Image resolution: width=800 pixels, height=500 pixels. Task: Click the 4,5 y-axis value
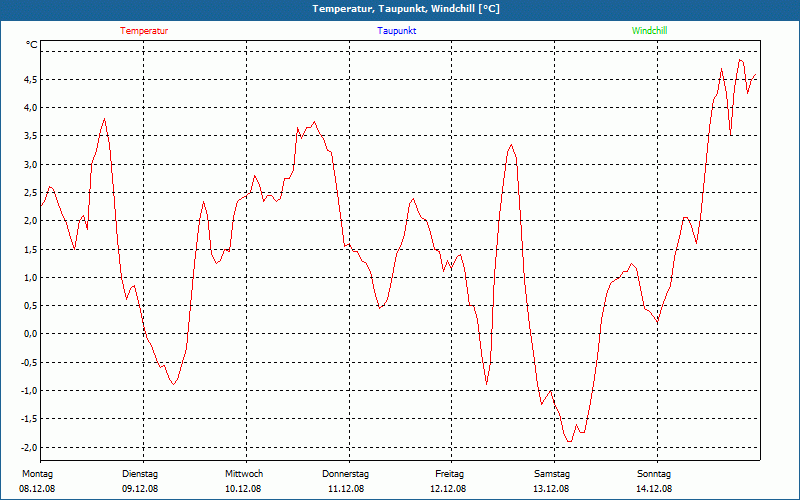coord(31,79)
